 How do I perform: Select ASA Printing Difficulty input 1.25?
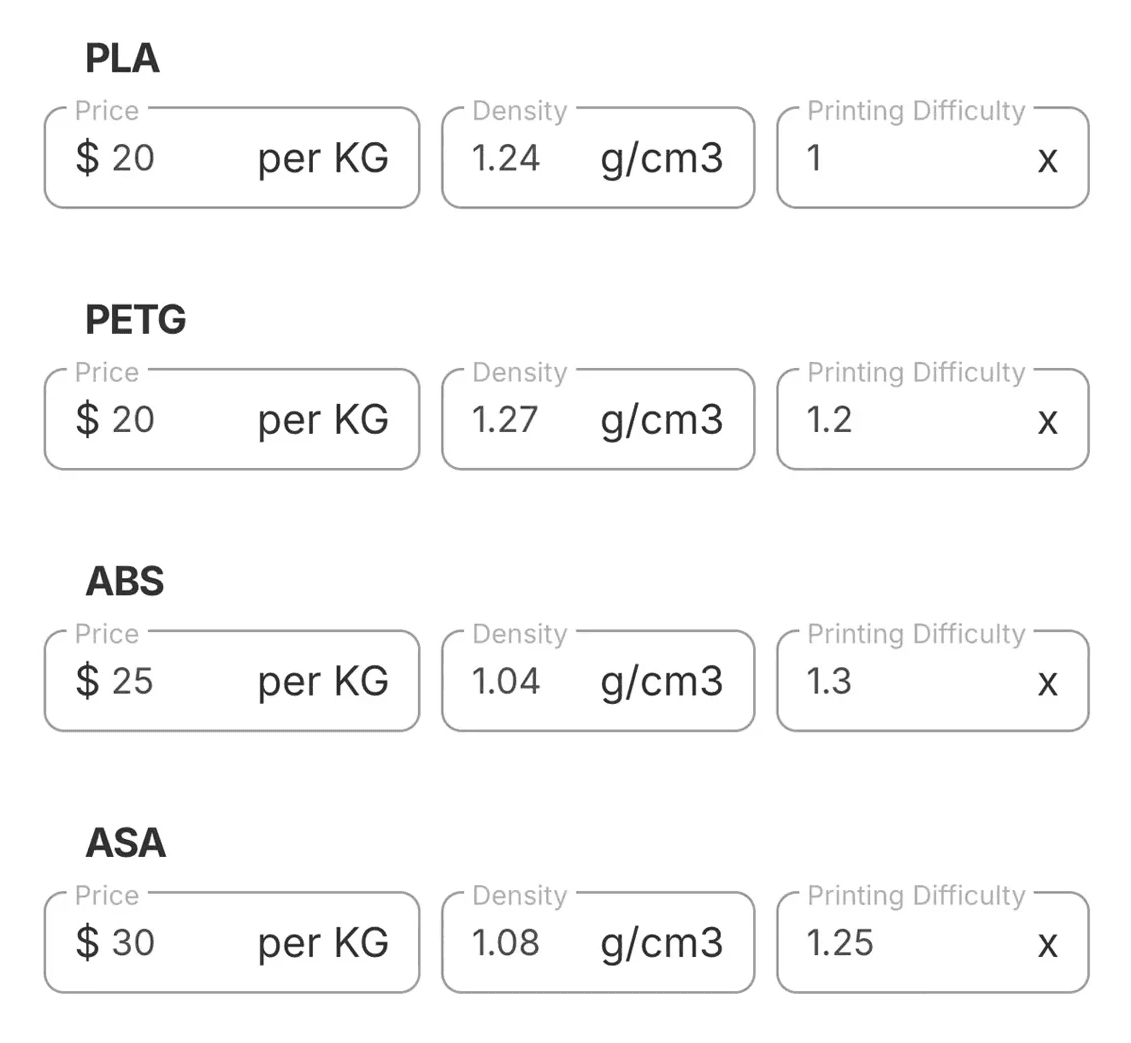pyautogui.click(x=900, y=943)
